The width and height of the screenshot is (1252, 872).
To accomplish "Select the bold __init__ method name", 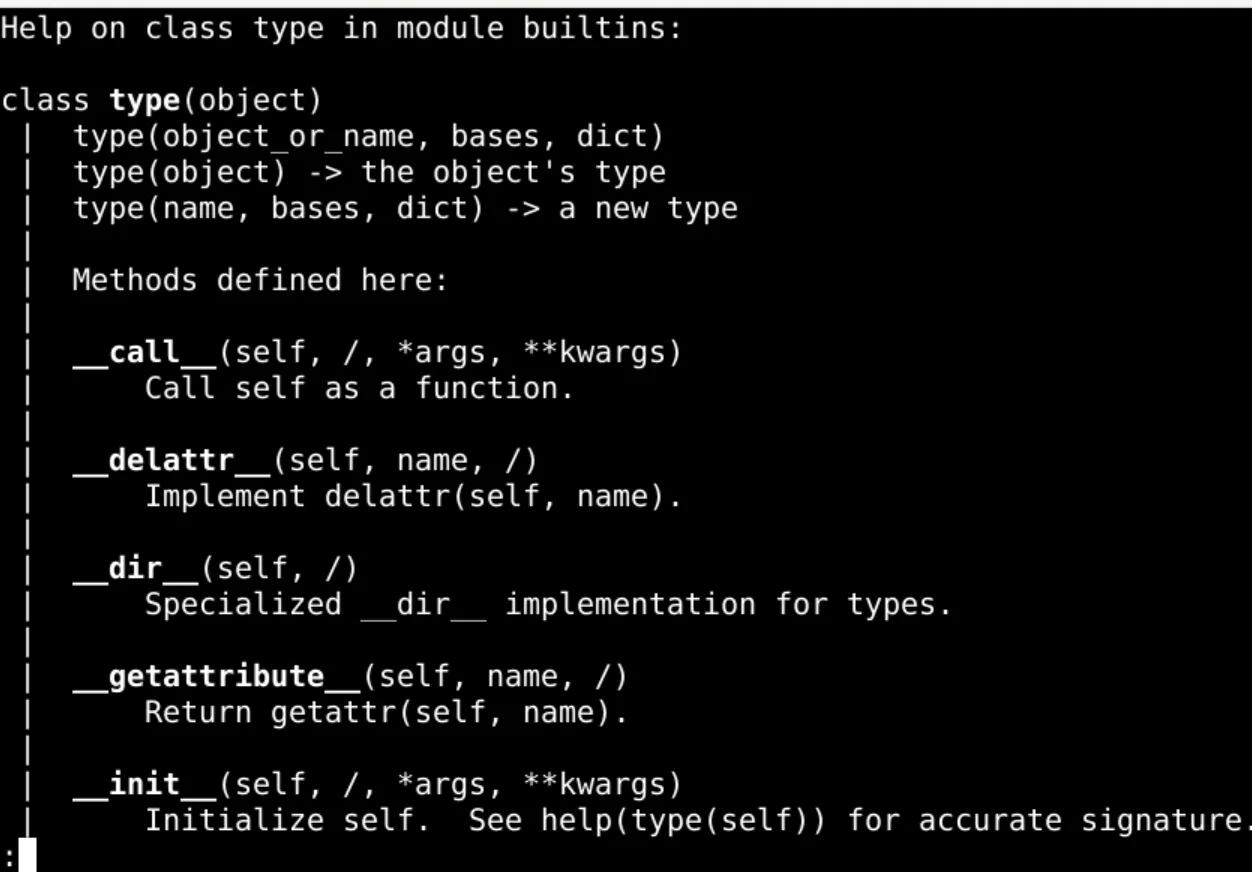I will (x=144, y=784).
